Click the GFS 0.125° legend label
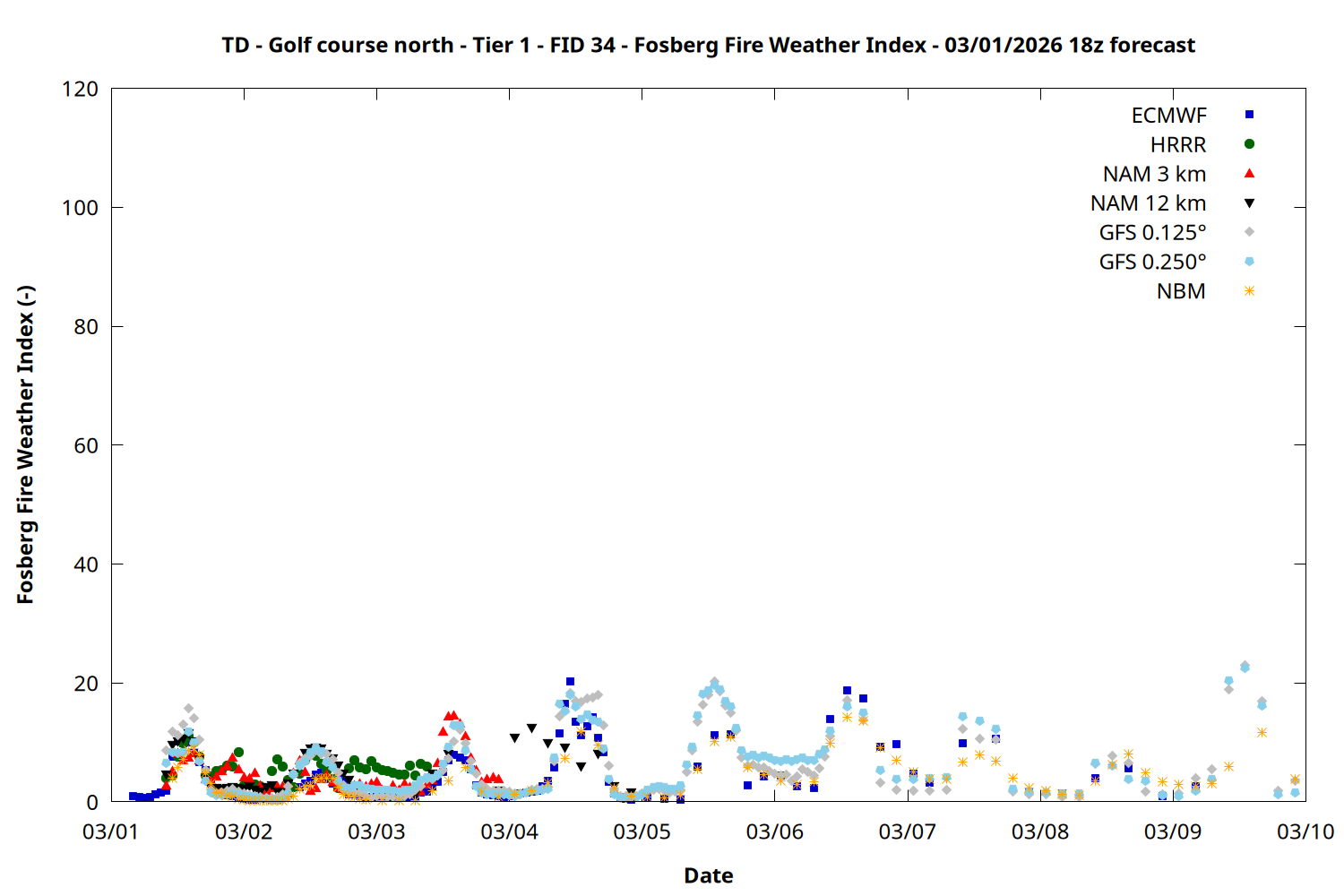 1152,233
